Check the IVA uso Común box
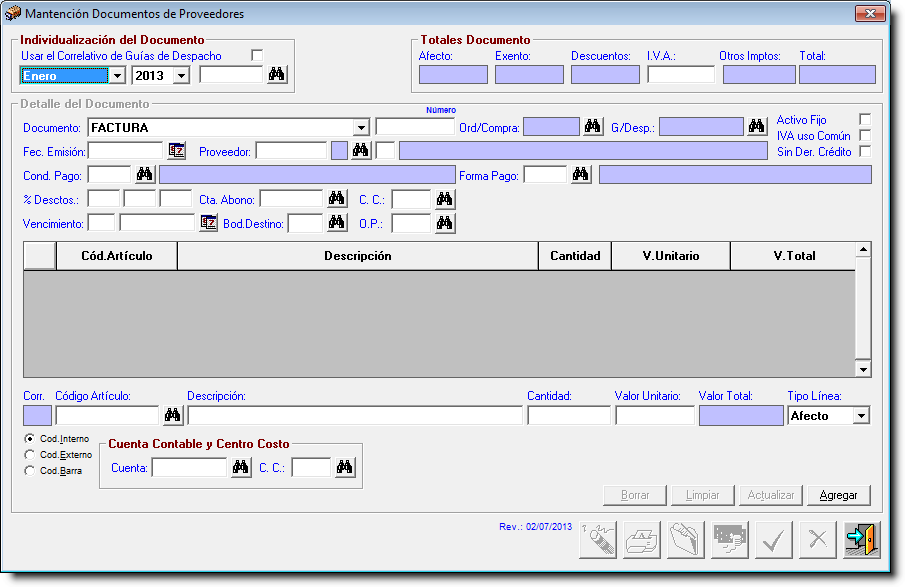 [865, 135]
